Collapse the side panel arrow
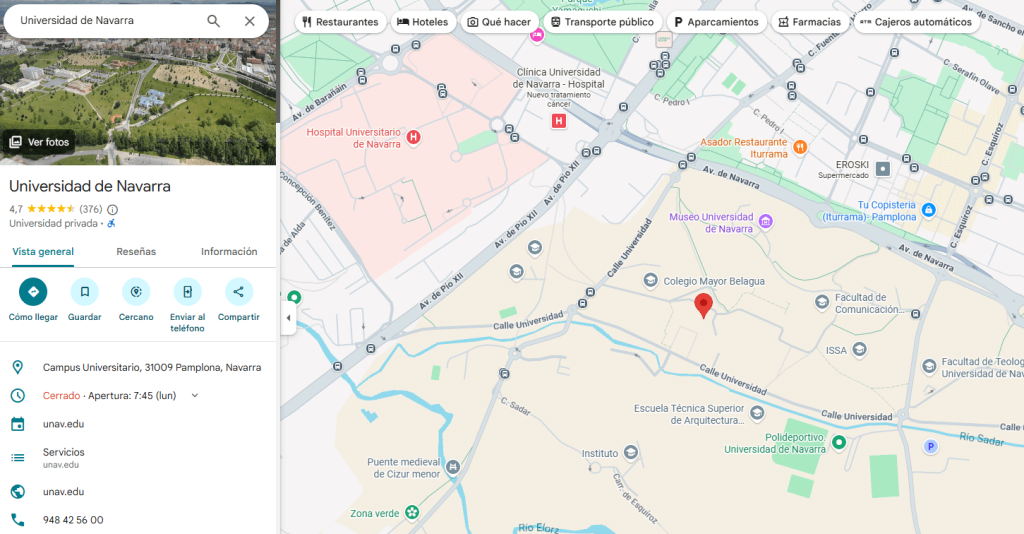Image resolution: width=1024 pixels, height=534 pixels. [x=289, y=318]
